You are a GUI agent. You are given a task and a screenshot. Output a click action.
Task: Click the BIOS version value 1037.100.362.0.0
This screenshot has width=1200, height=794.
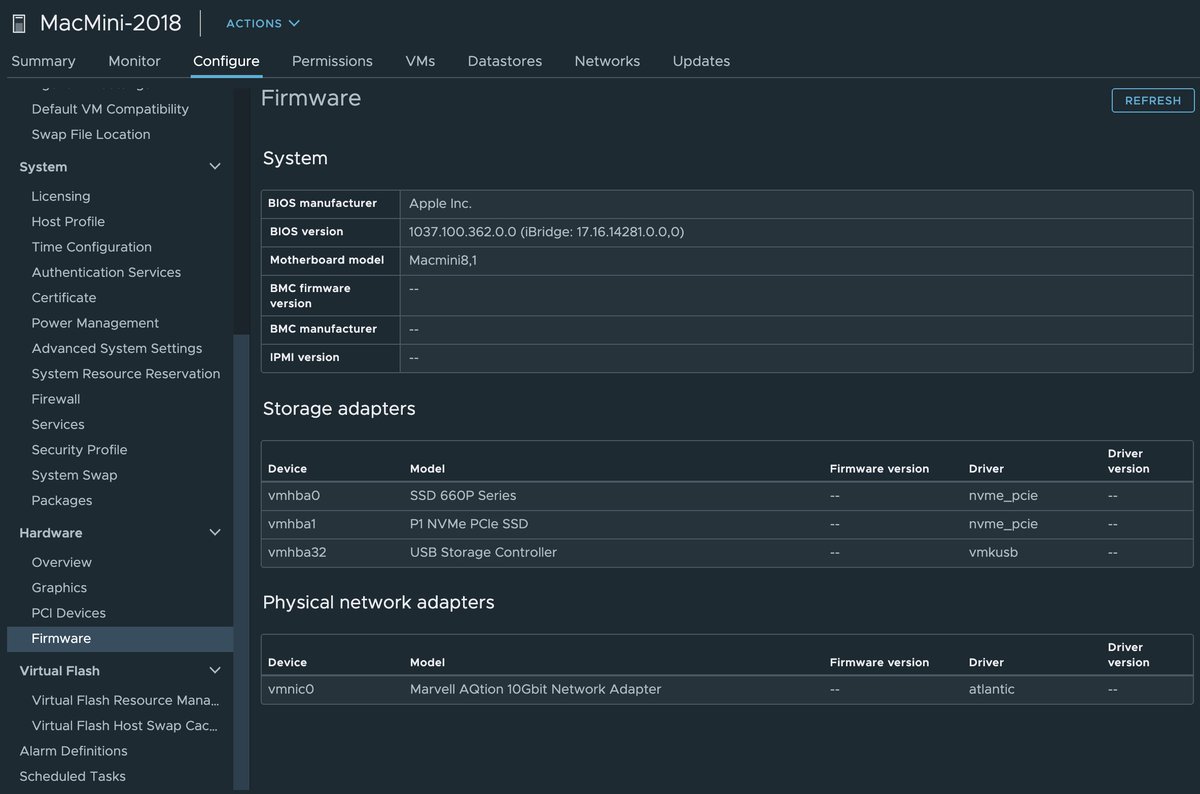[546, 232]
